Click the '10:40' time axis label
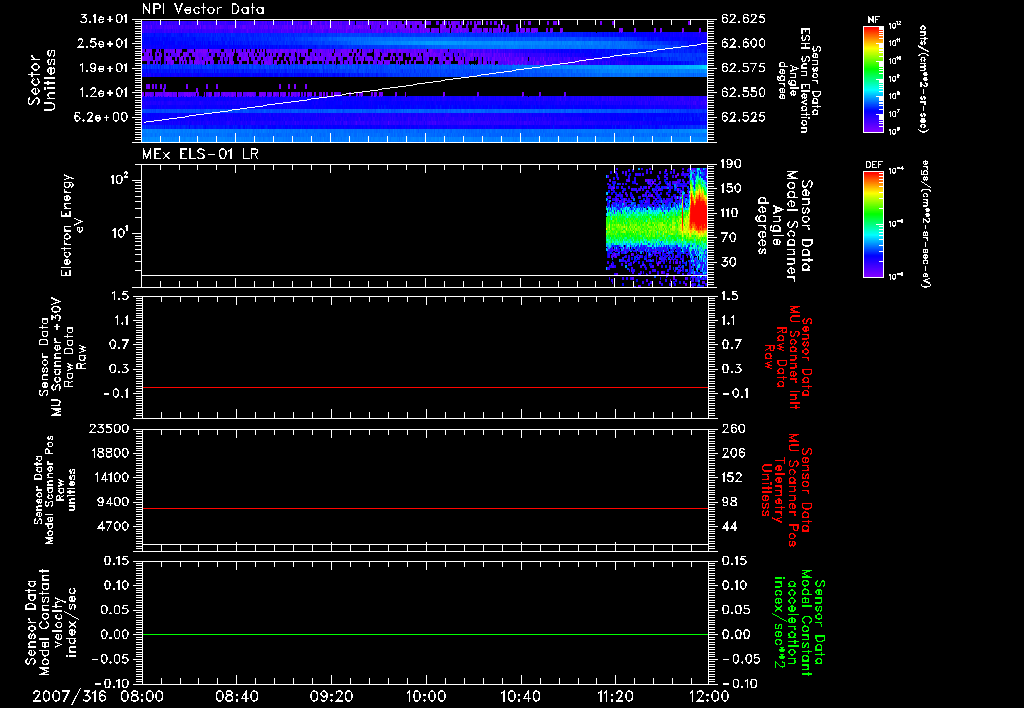The height and width of the screenshot is (708, 1024). (520, 696)
